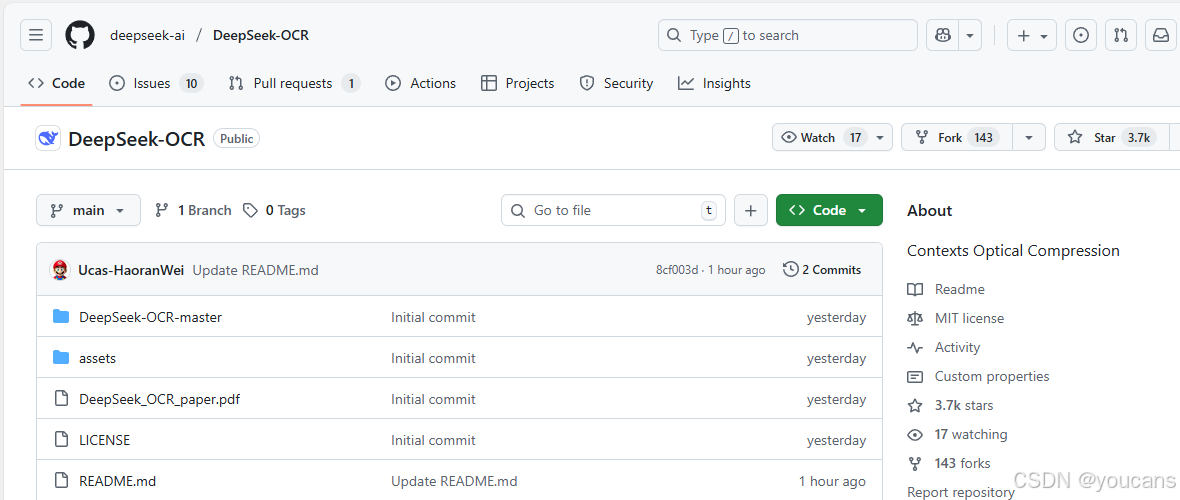Click the GitHub Octocat logo
The height and width of the screenshot is (500, 1180).
coord(80,35)
